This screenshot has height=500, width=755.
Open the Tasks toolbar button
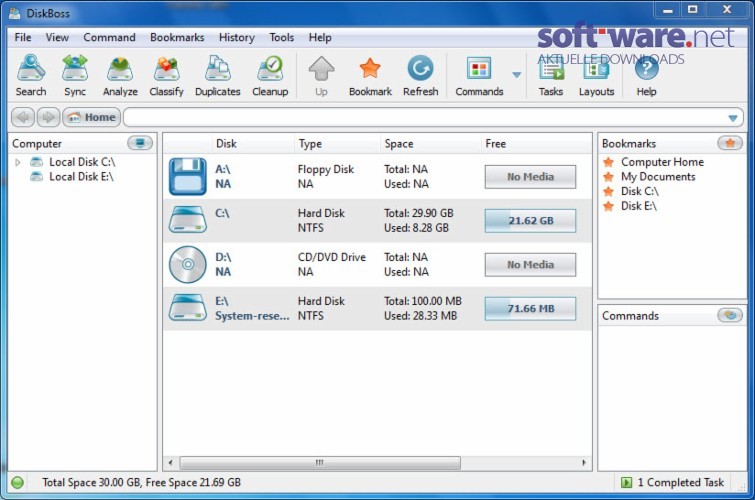551,76
